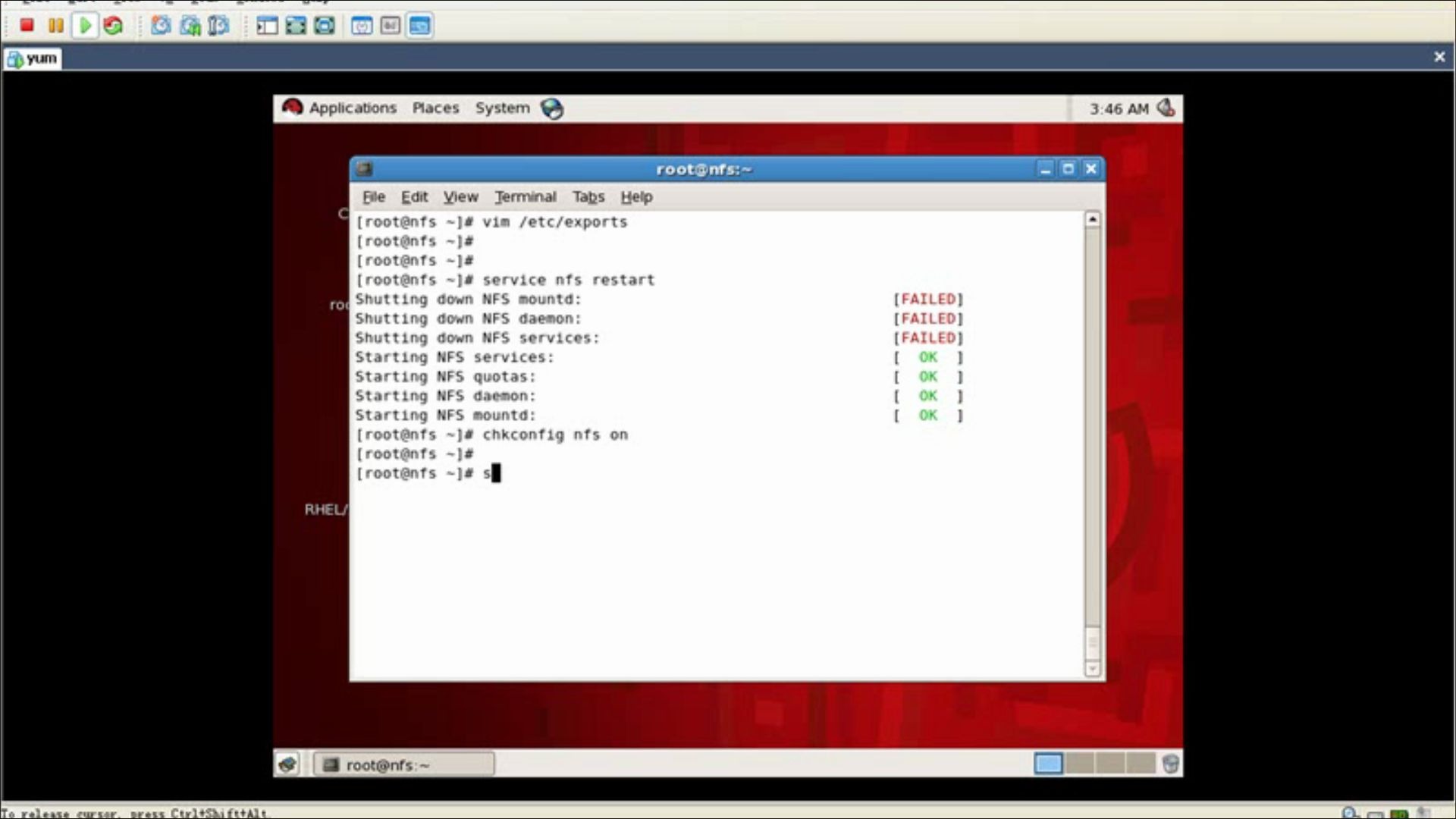Power off the virtual machine
Viewport: 1456px width, 819px height.
(x=27, y=25)
